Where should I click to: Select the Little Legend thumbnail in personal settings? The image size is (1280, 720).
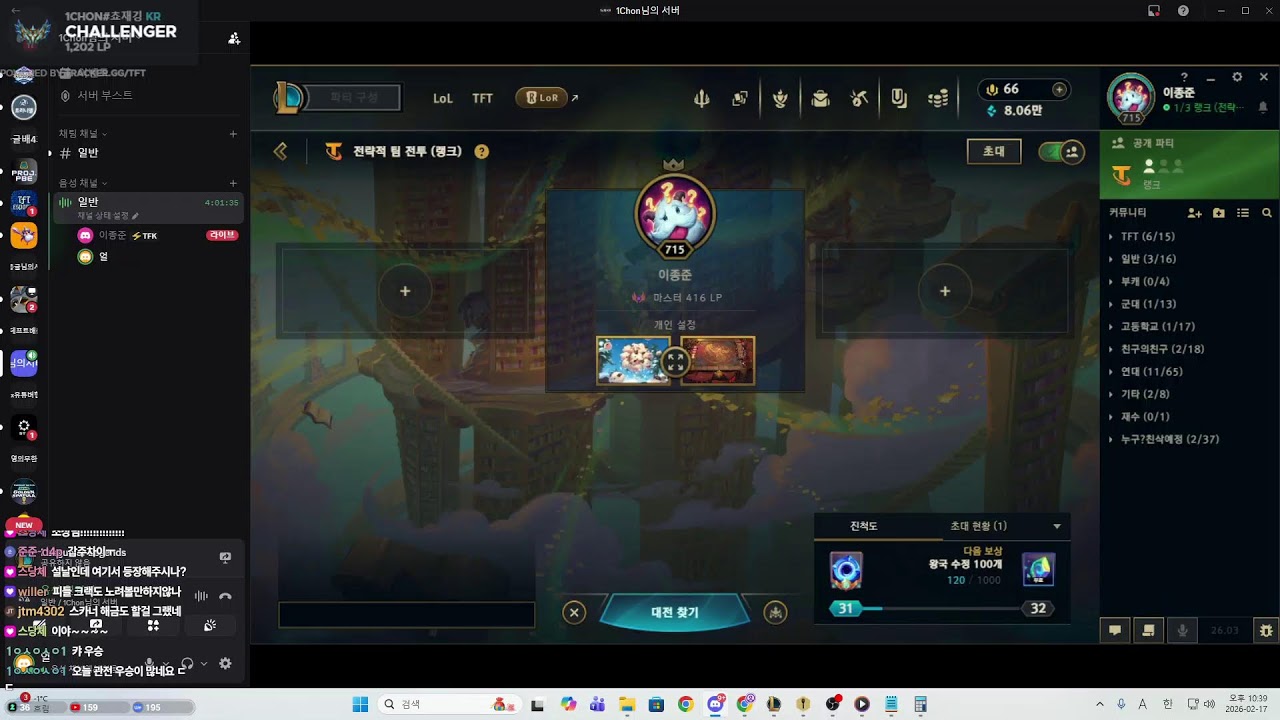click(634, 360)
